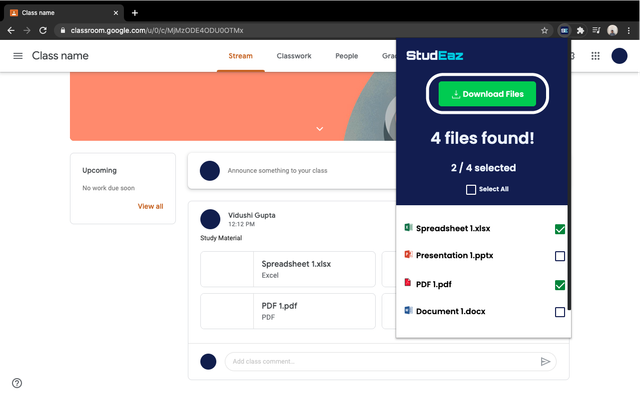Click the browser back arrow
Image resolution: width=640 pixels, height=400 pixels.
pos(11,31)
